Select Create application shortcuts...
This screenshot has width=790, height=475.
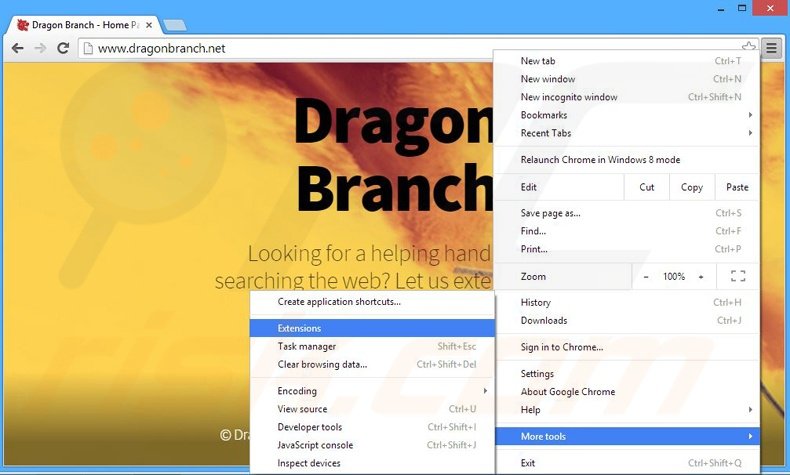(372, 302)
